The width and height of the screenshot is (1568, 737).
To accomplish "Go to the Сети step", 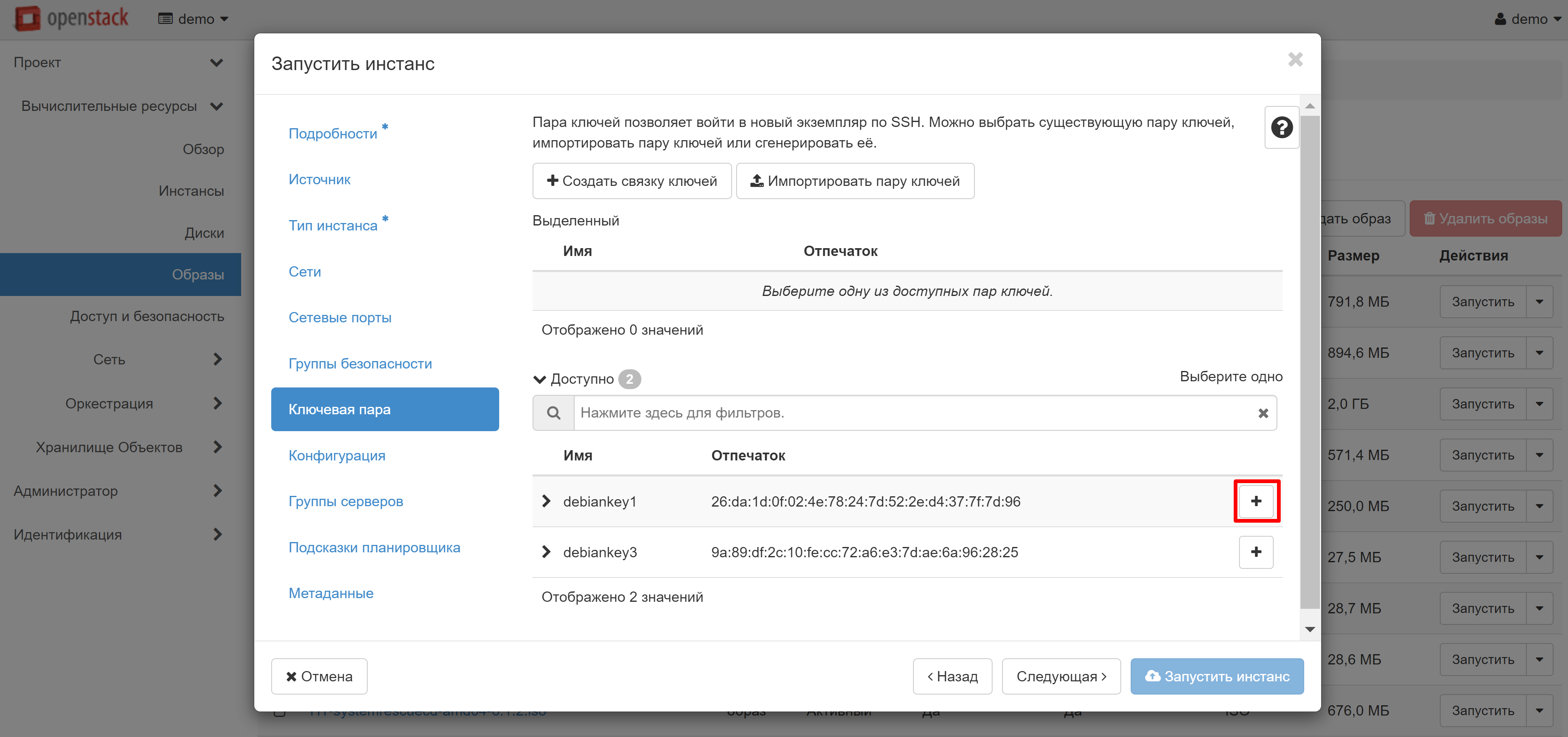I will tap(305, 272).
